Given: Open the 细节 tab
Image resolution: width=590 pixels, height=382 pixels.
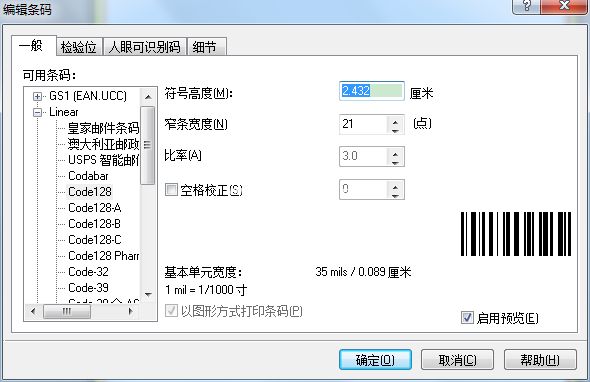Looking at the screenshot, I should click(206, 47).
